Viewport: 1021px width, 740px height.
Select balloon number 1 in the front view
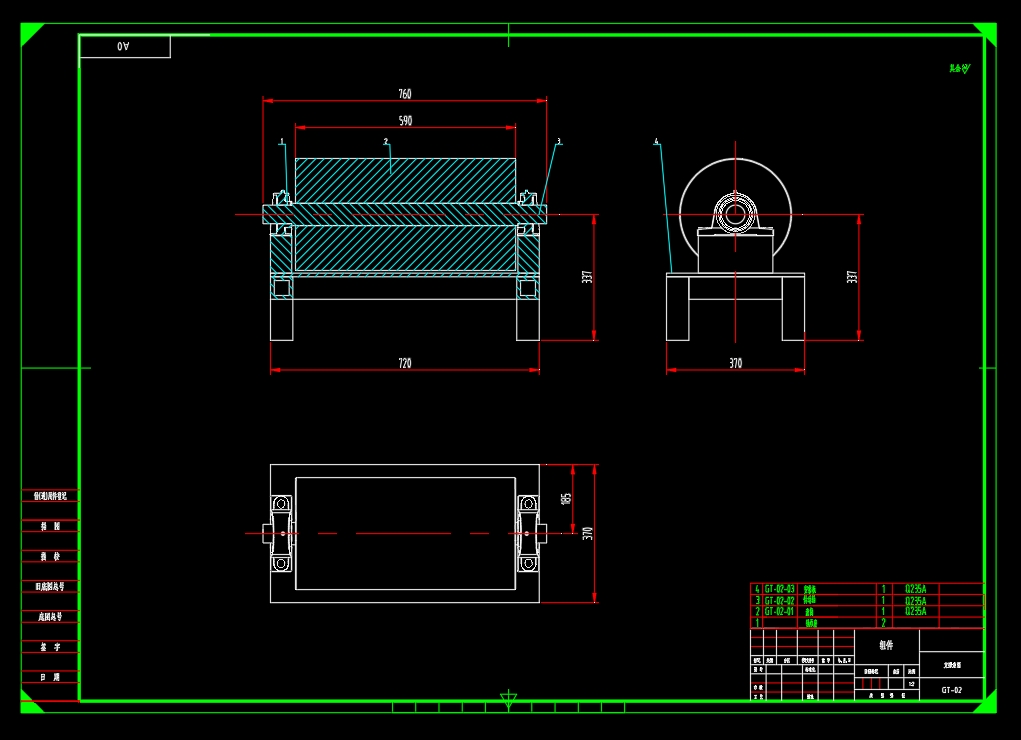point(282,141)
